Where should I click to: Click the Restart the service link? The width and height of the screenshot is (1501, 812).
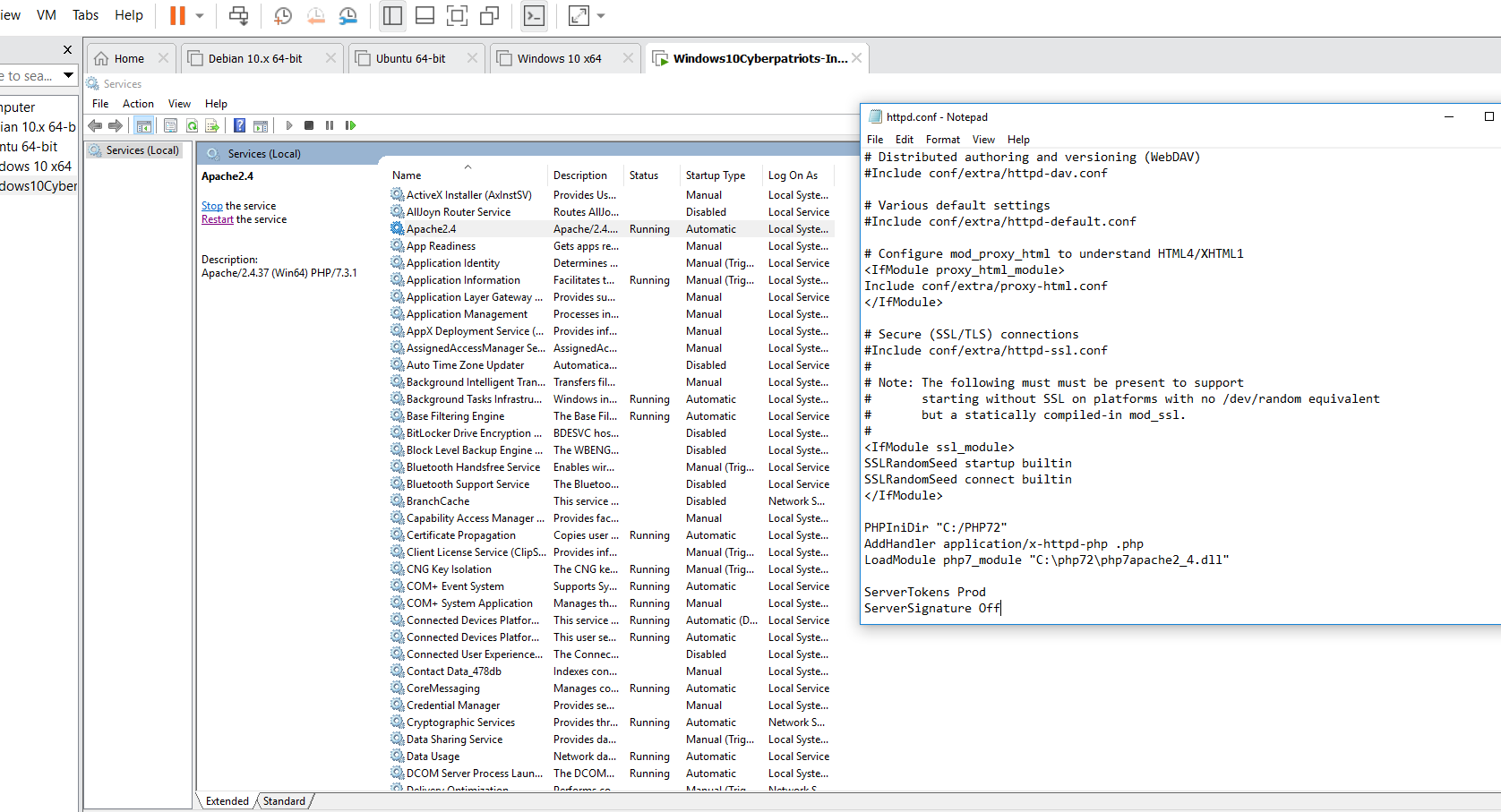coord(217,219)
